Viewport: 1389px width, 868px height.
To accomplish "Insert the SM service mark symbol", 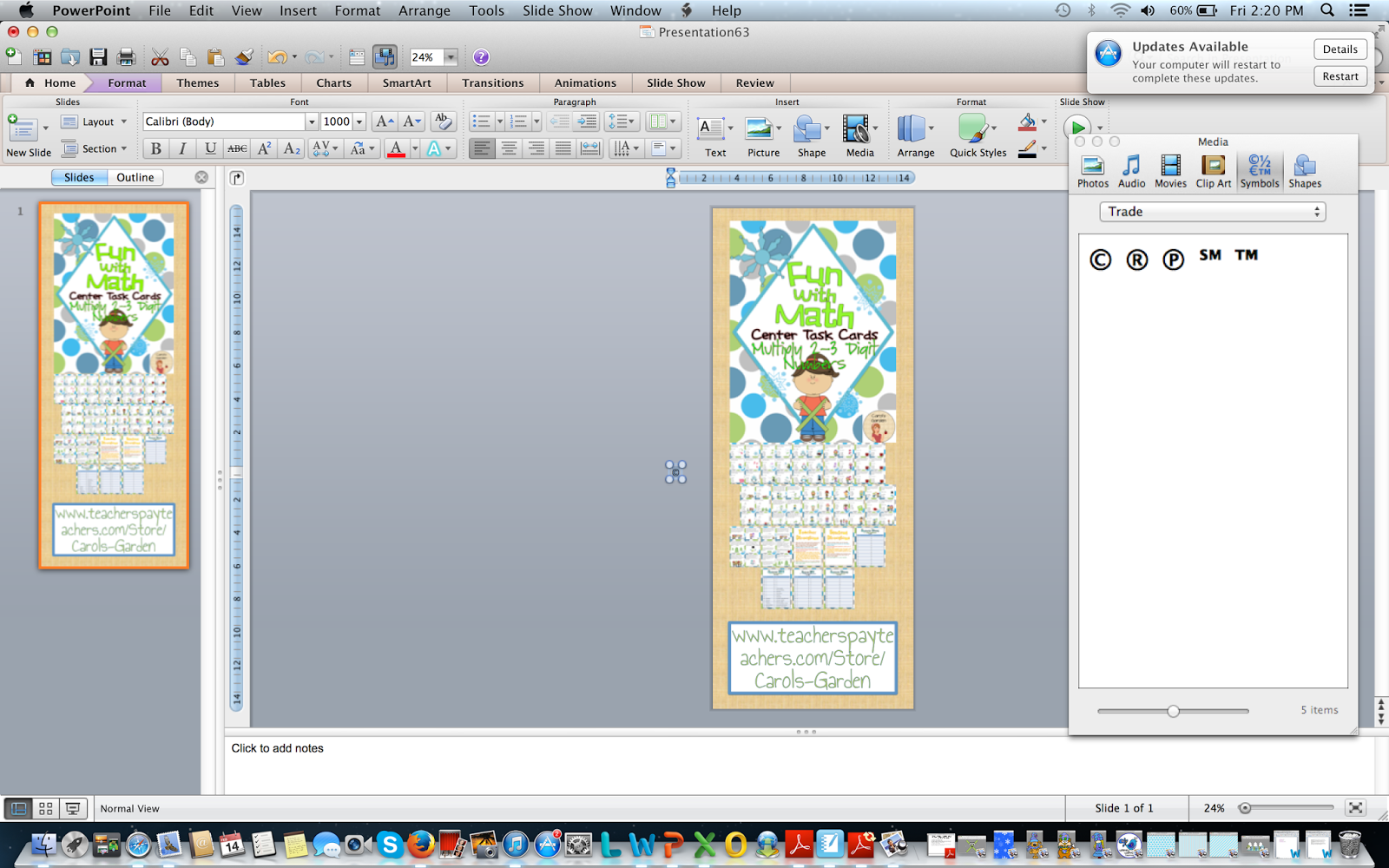I will point(1210,255).
